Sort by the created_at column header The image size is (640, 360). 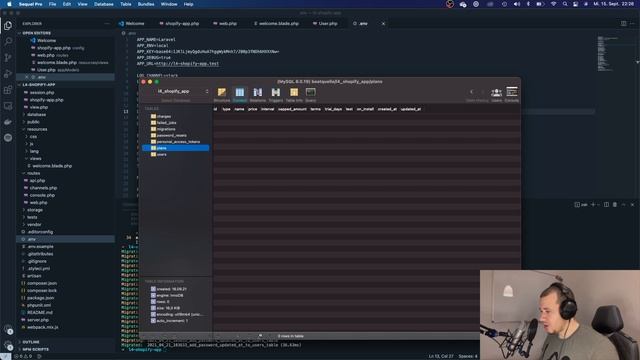[x=387, y=109]
